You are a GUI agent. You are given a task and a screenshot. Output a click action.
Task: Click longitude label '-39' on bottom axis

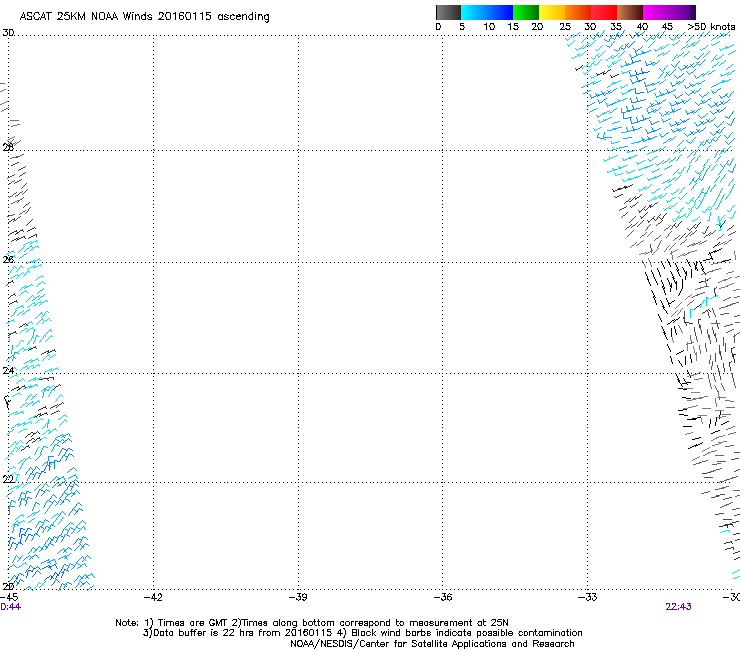(x=298, y=597)
